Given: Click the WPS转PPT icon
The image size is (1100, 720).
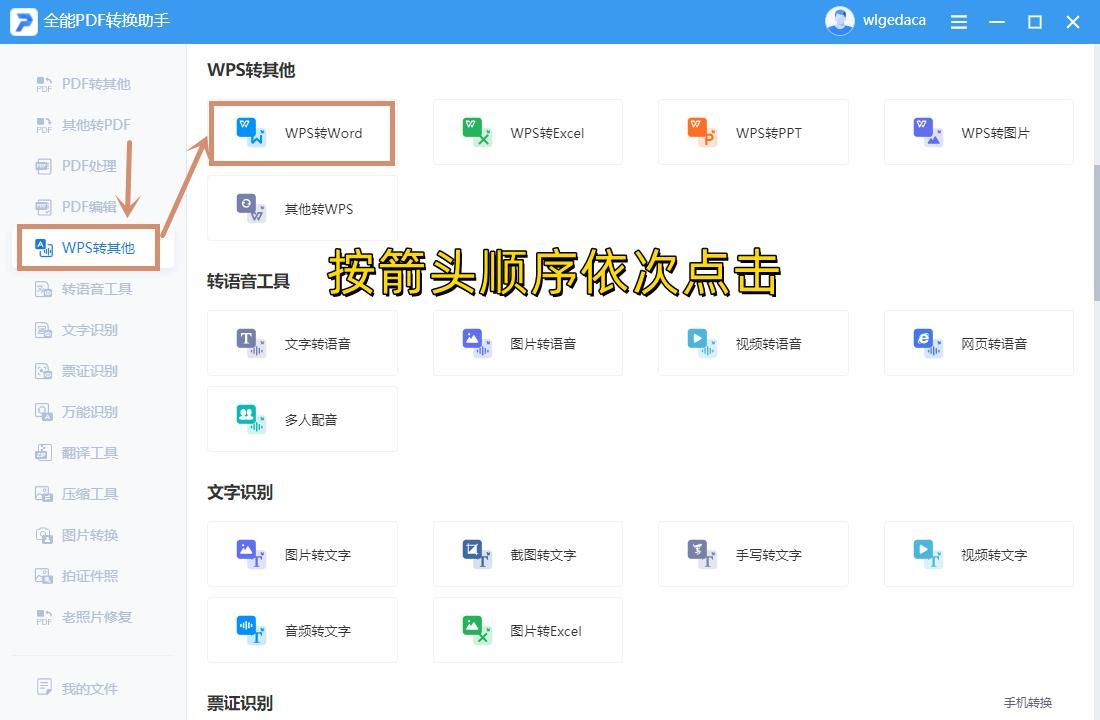Looking at the screenshot, I should (702, 132).
